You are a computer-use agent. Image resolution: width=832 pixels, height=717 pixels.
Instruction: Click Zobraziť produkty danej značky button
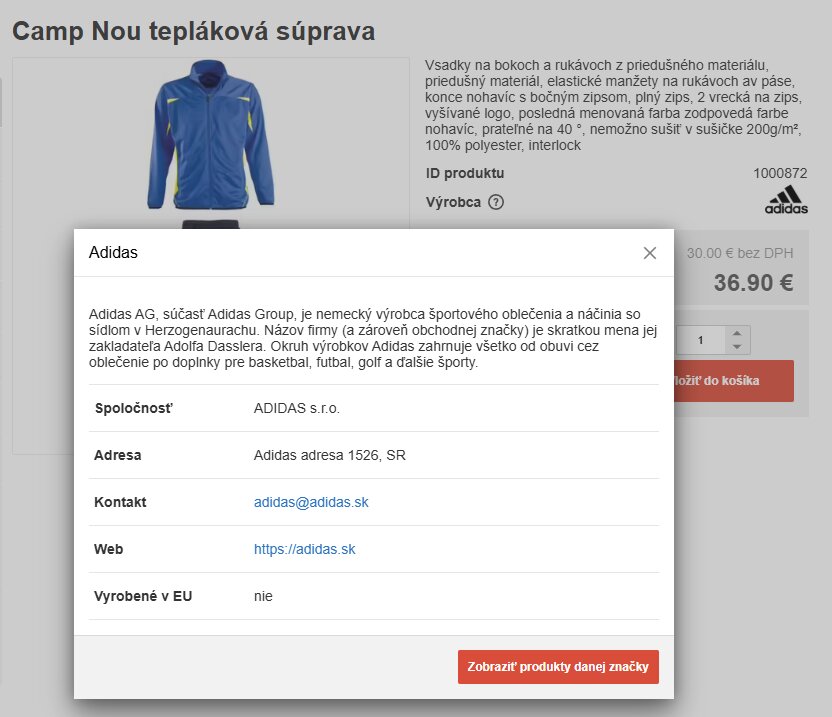(558, 667)
